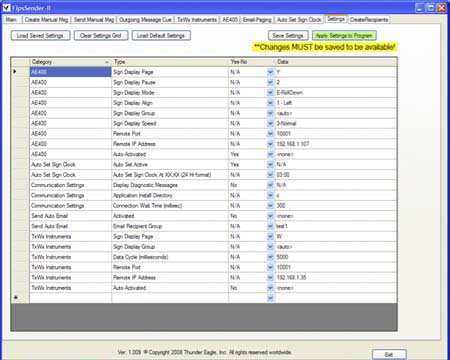Select the Remote IP Address data cell 192.168.1.107

point(336,144)
